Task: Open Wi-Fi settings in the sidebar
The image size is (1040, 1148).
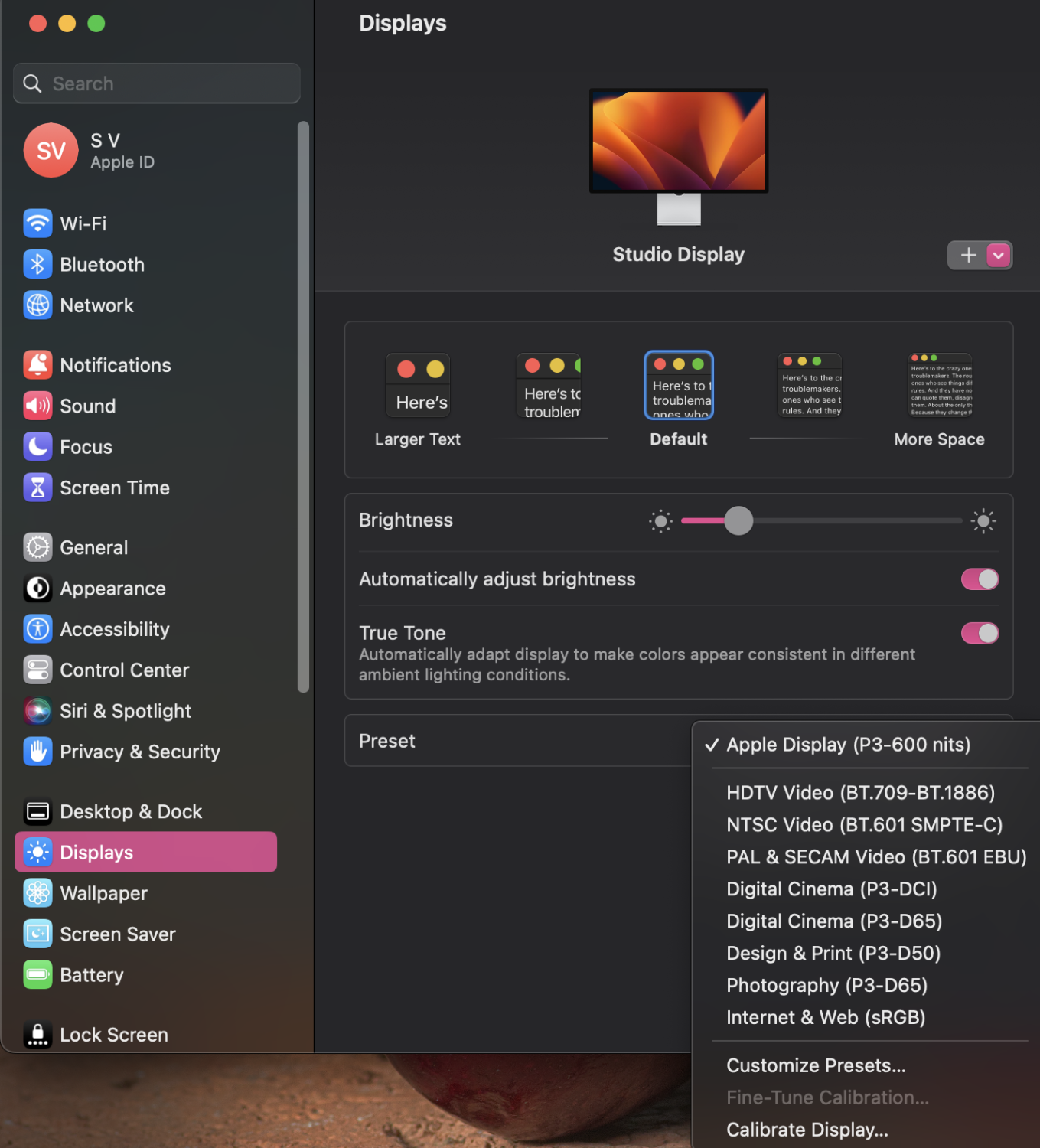Action: pos(83,223)
